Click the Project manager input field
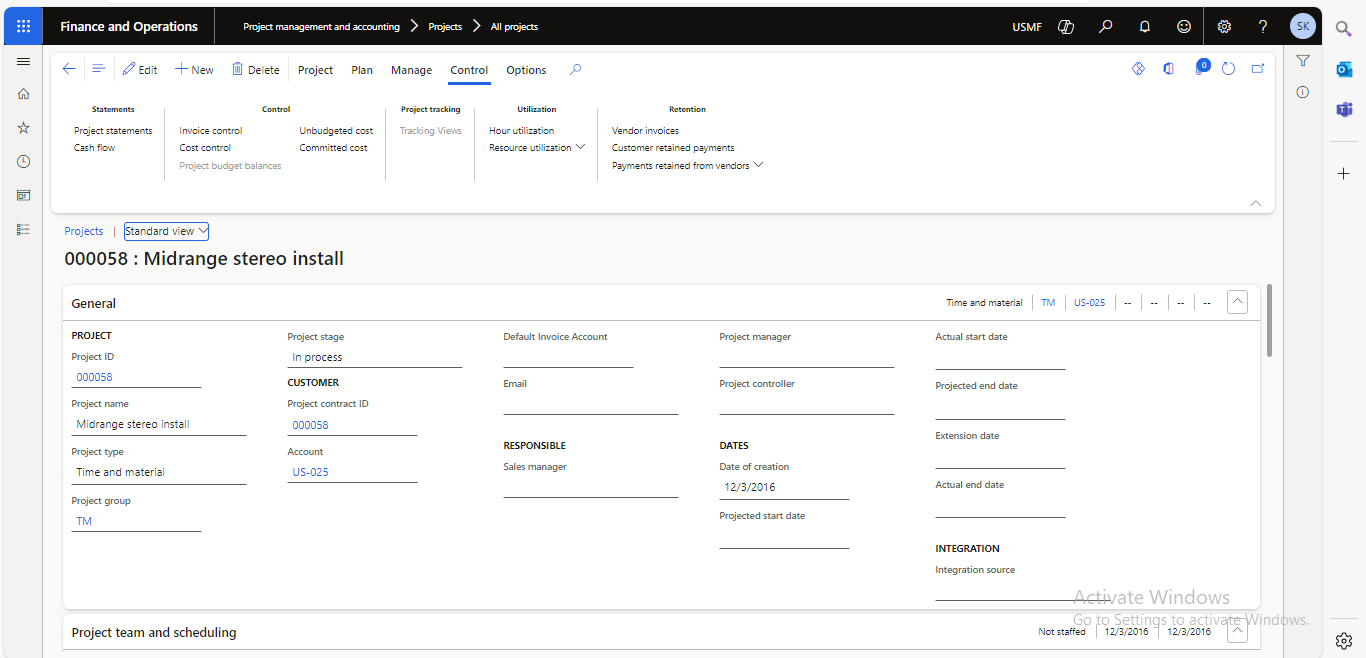 pos(806,358)
